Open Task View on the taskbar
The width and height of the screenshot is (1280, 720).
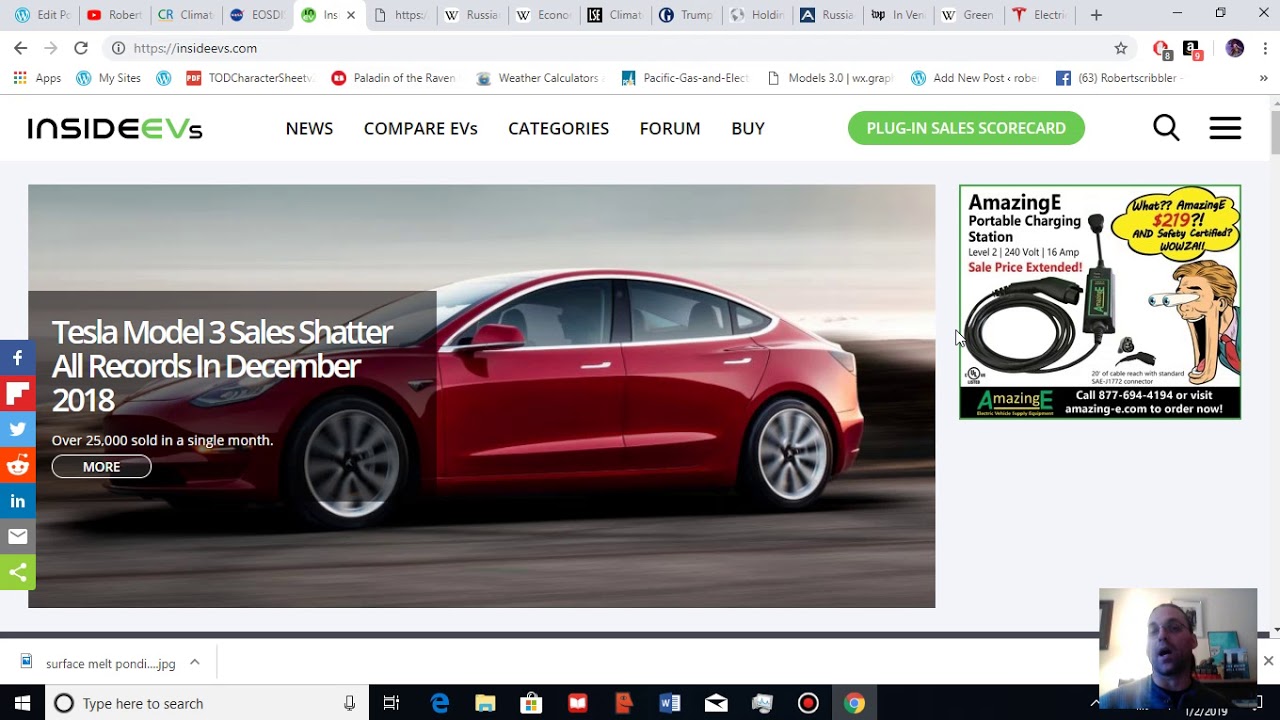point(391,703)
